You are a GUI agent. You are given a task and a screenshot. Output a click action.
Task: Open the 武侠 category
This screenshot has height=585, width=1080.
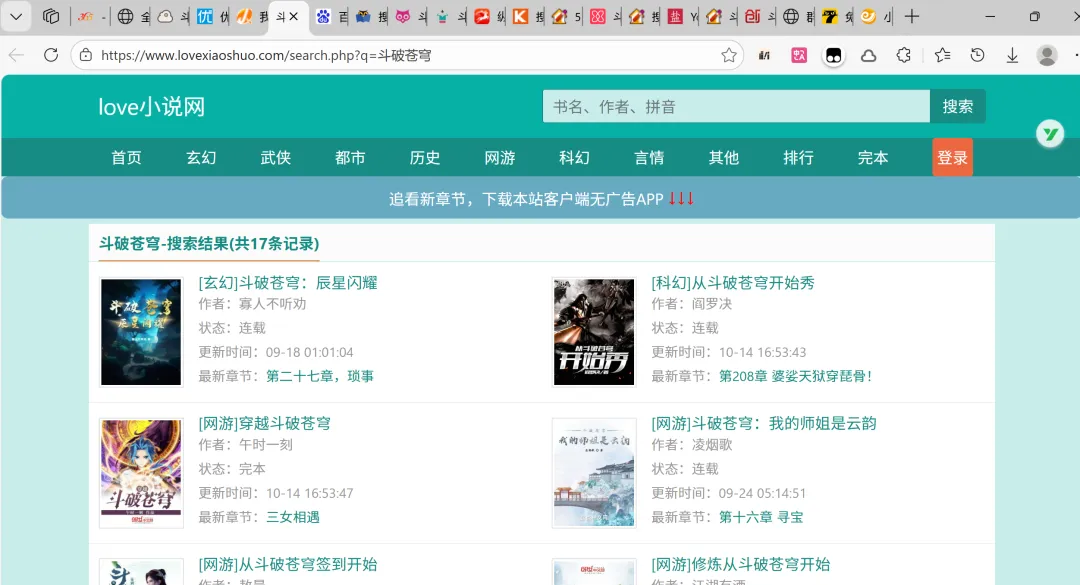[276, 158]
